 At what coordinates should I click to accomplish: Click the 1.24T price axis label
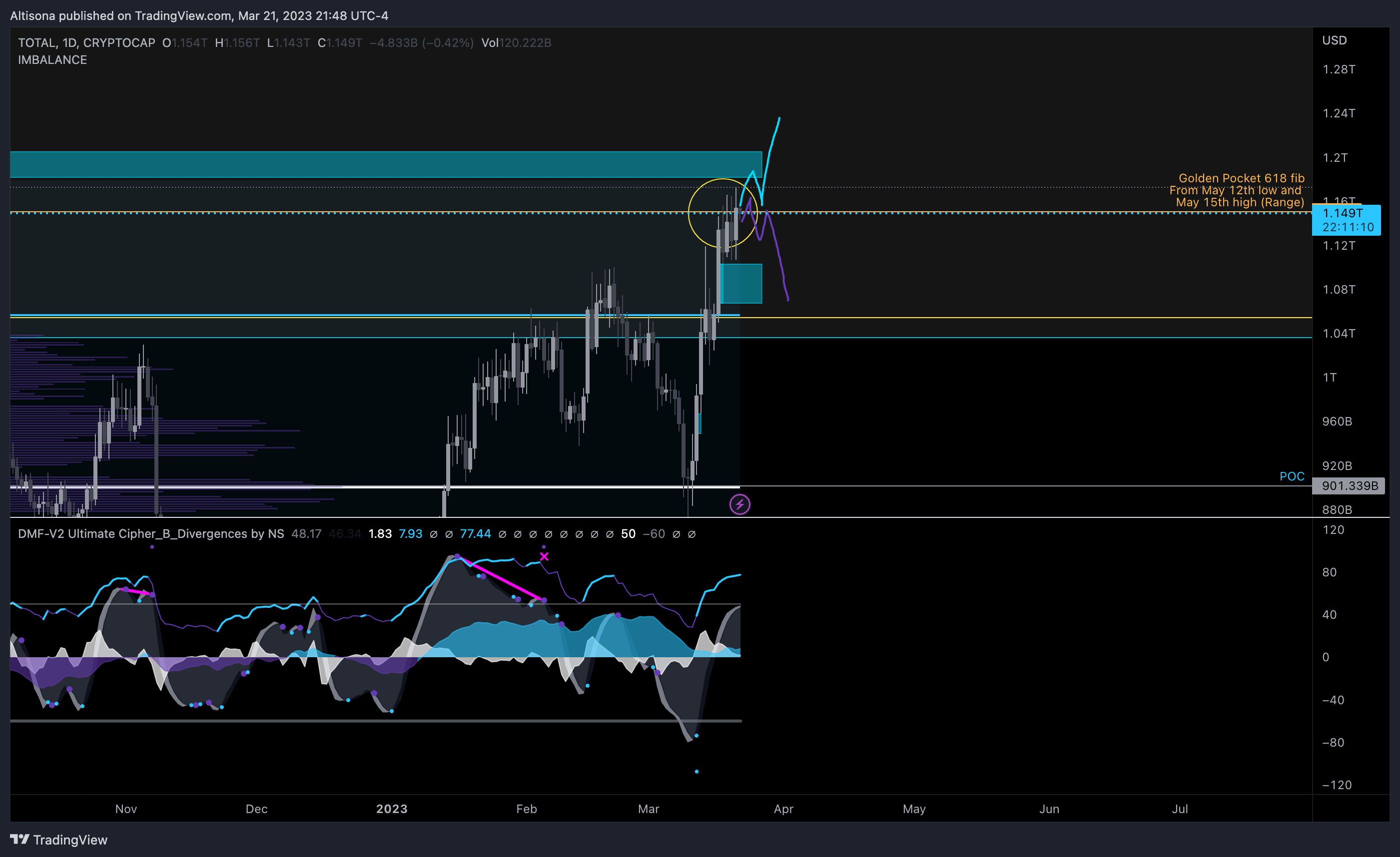[x=1339, y=113]
